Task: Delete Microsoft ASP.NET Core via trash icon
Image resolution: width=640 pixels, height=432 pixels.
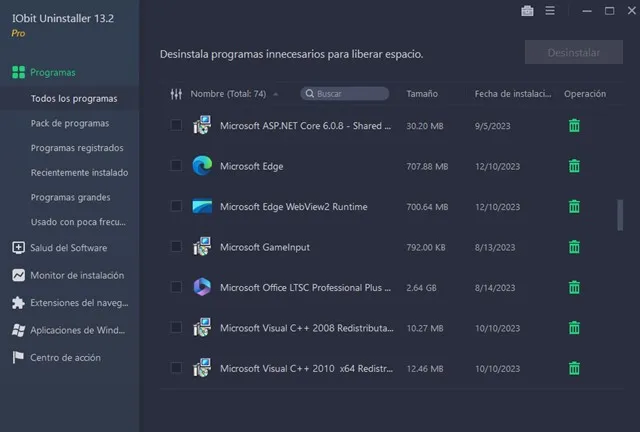Action: 574,125
